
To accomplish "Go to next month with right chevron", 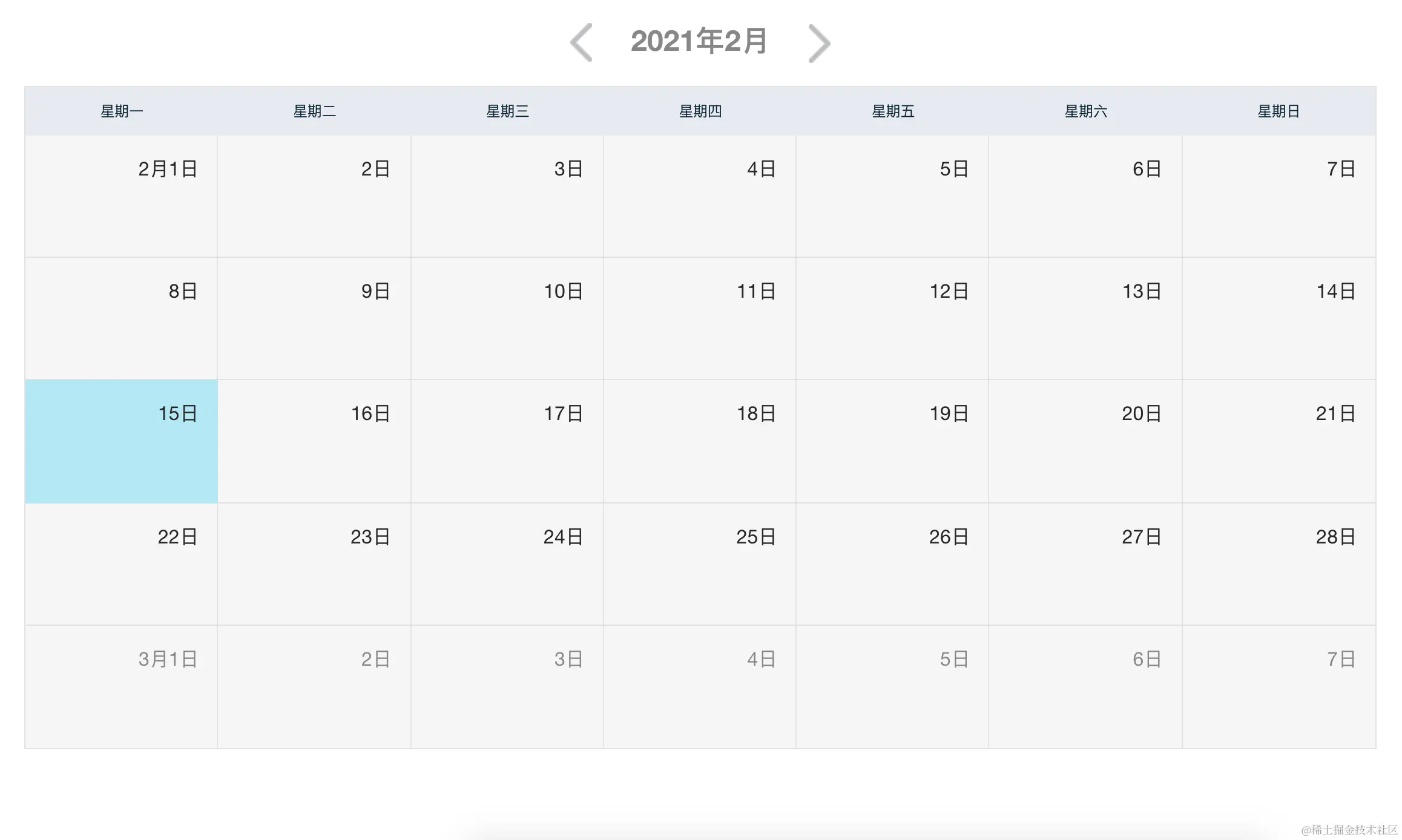I will pos(819,43).
